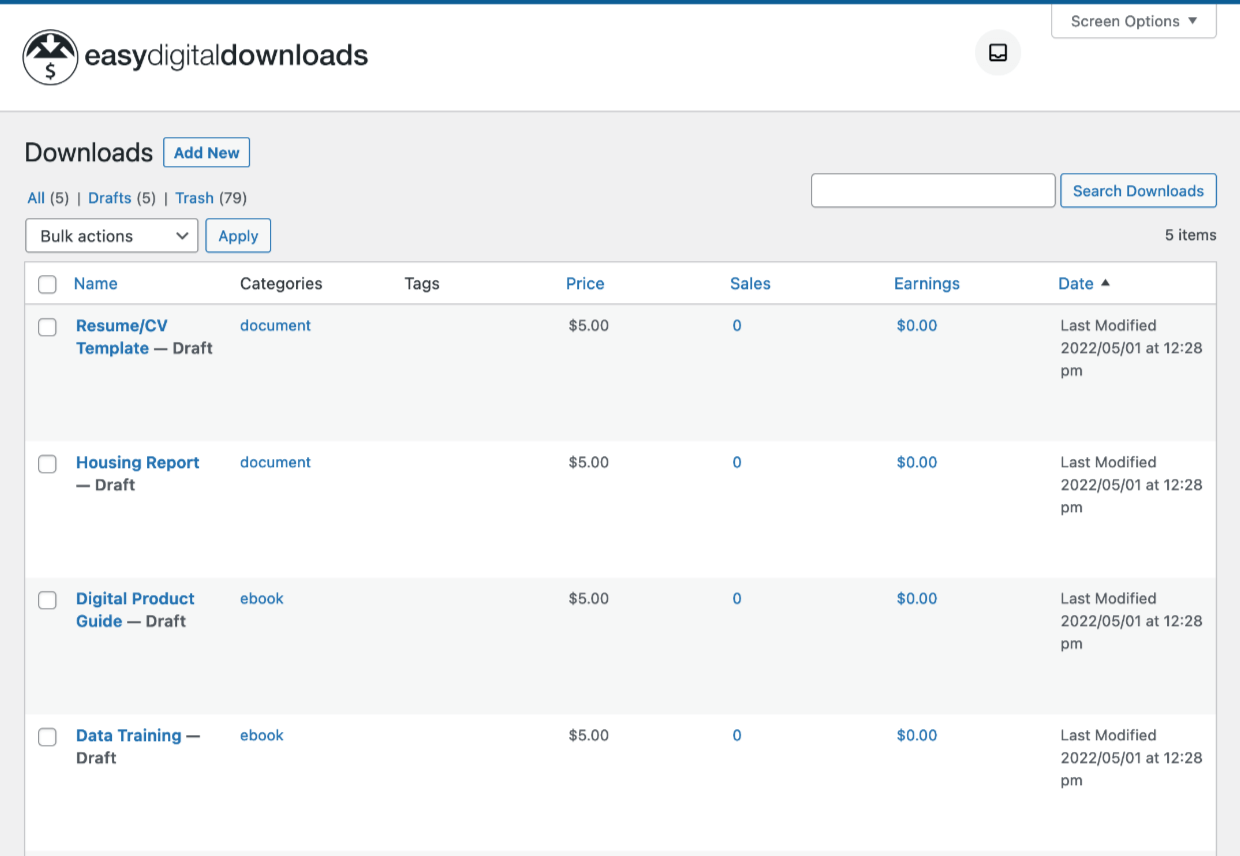1240x856 pixels.
Task: Check the Resume/CV Template row checkbox
Action: pyautogui.click(x=47, y=327)
